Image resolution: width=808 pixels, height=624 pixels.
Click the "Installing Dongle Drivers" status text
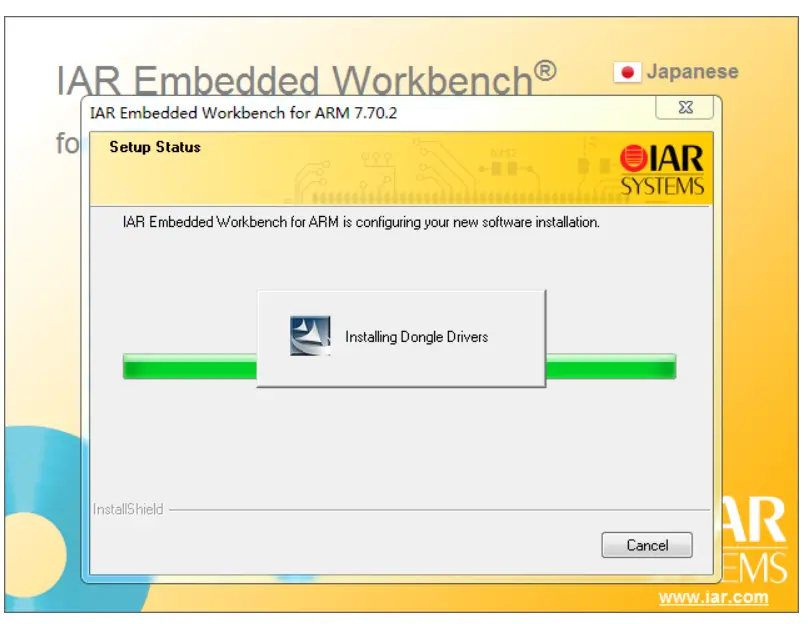coord(416,337)
